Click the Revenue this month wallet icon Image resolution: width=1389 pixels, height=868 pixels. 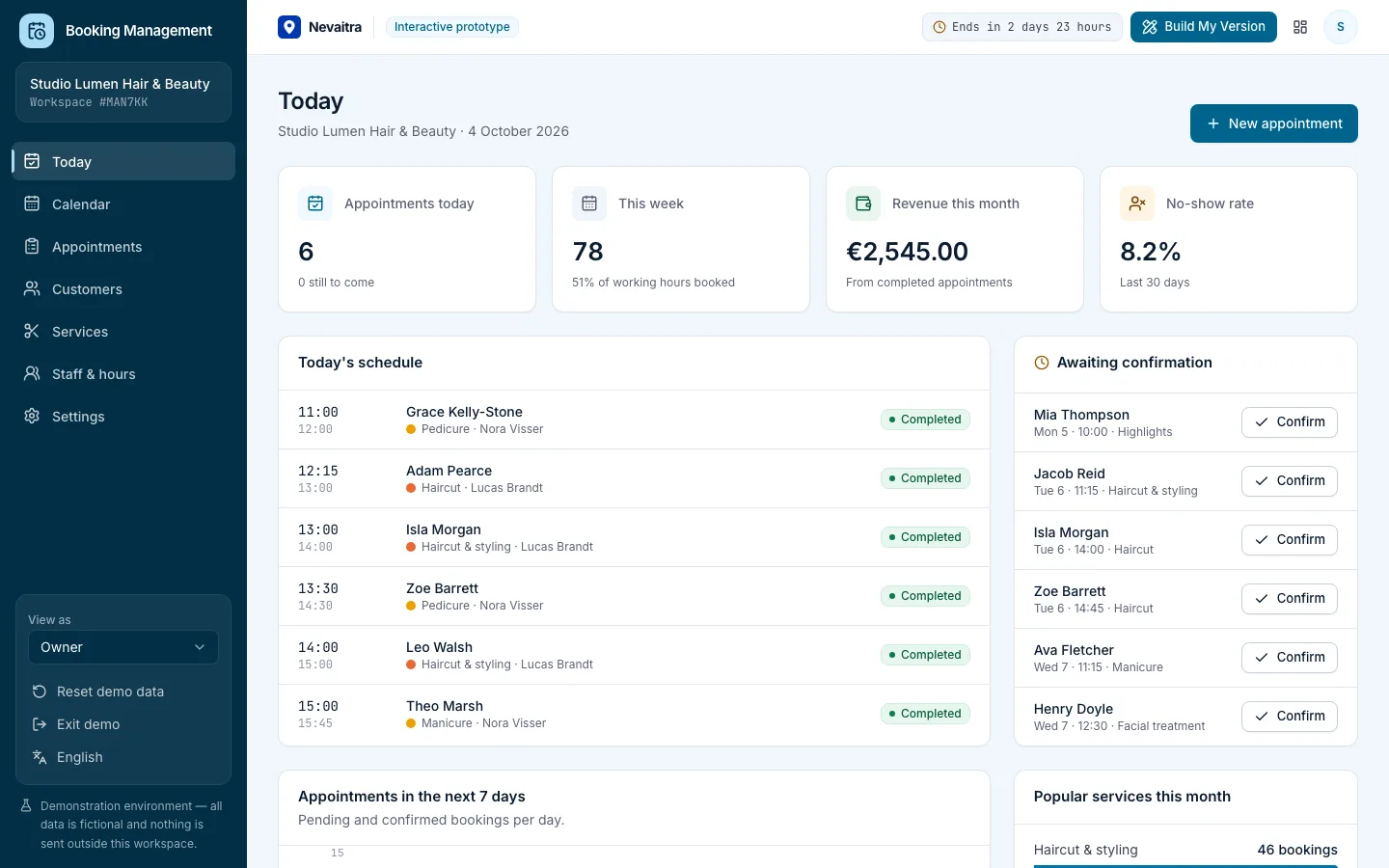point(863,203)
